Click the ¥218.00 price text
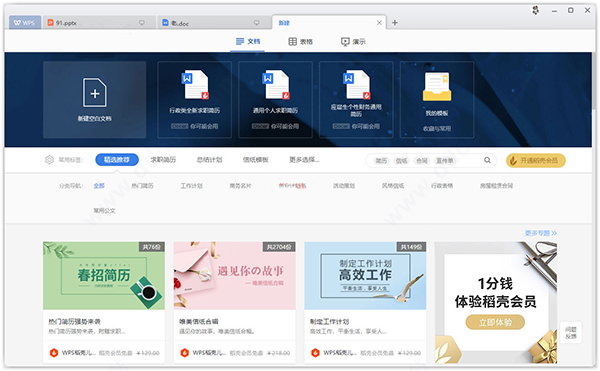600x371 pixels. point(278,353)
